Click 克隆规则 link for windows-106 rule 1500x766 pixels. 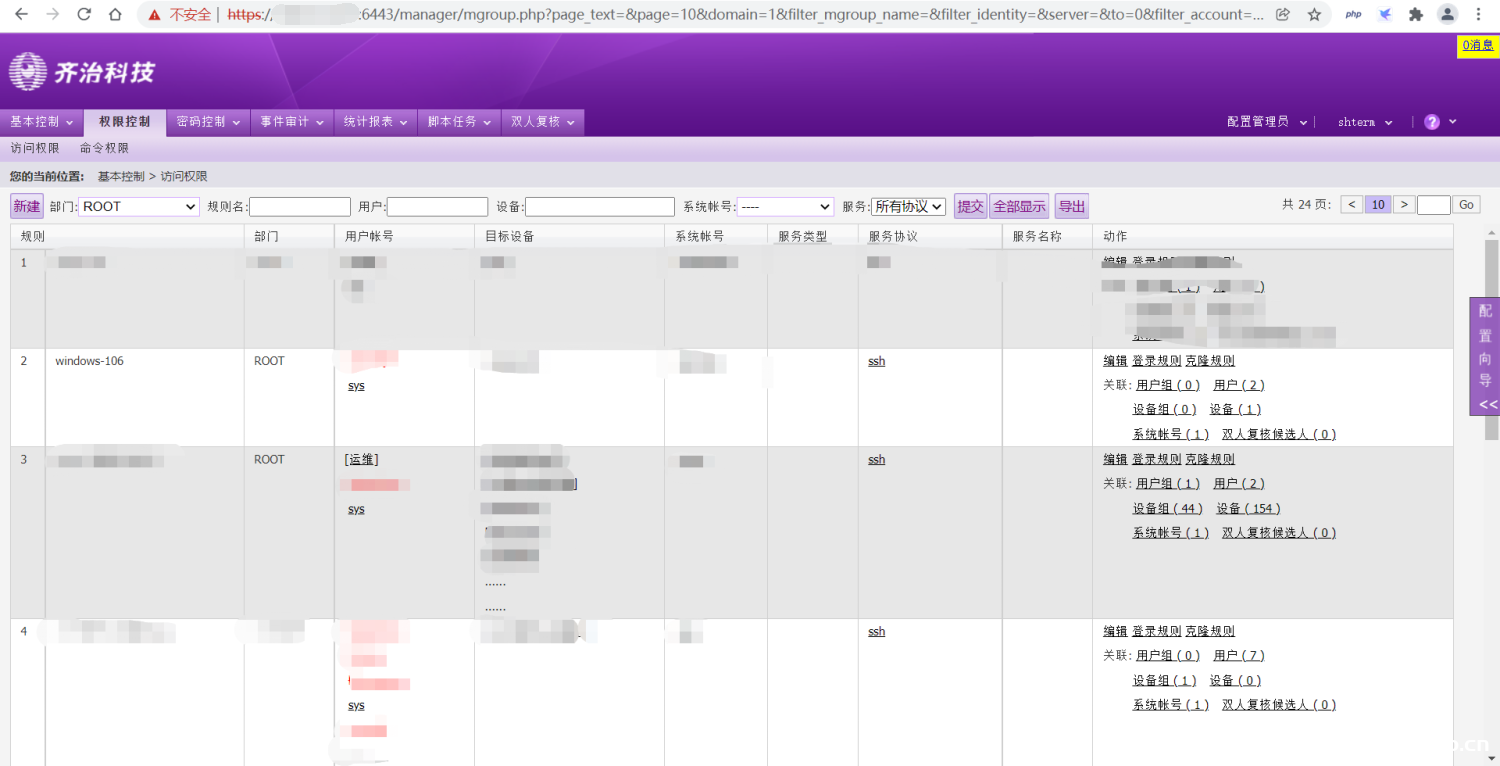1210,361
